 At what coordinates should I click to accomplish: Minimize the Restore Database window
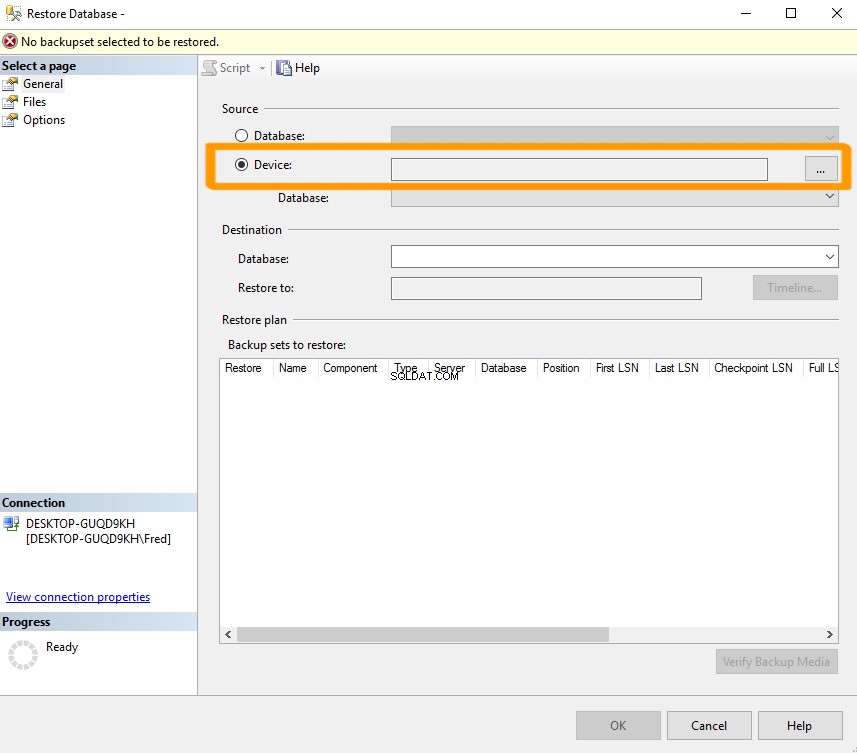[746, 13]
